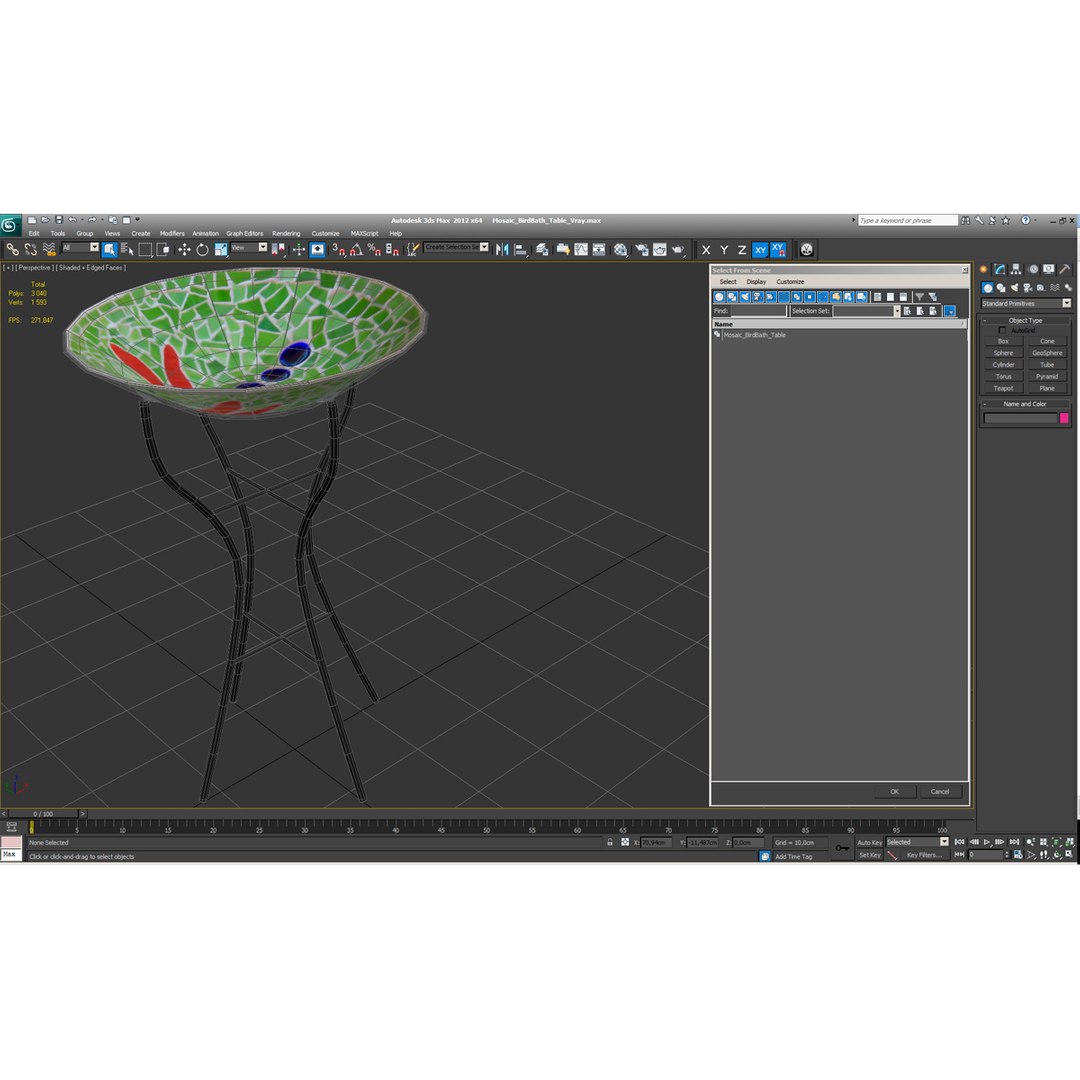Open the reference coordinate View dropdown

pyautogui.click(x=249, y=247)
